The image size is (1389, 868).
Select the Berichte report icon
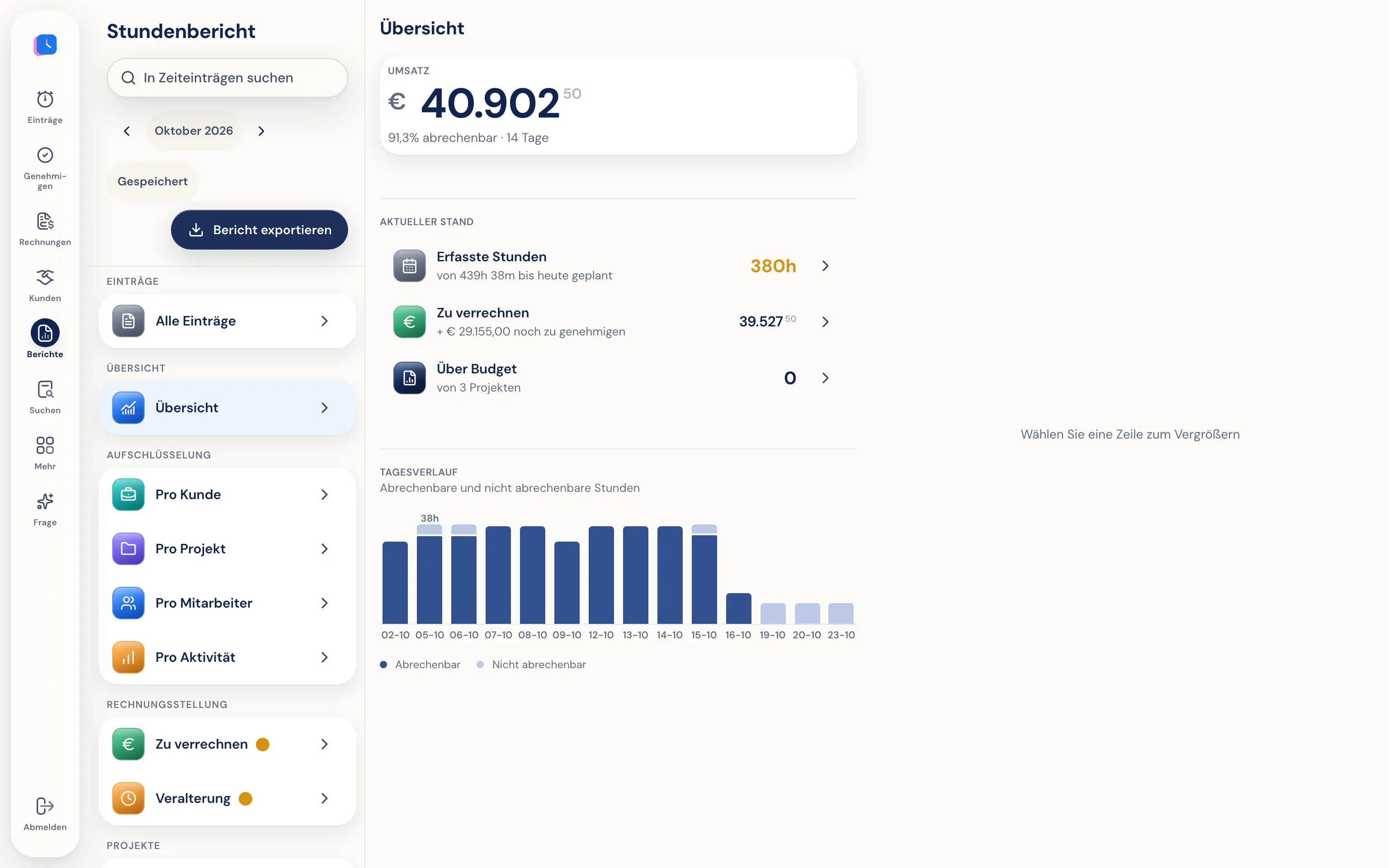click(45, 333)
